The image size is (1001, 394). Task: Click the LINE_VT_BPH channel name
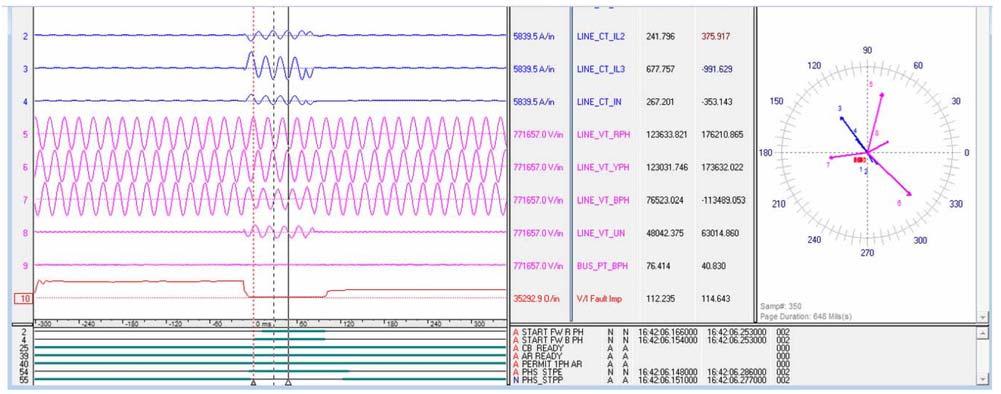[x=603, y=201]
